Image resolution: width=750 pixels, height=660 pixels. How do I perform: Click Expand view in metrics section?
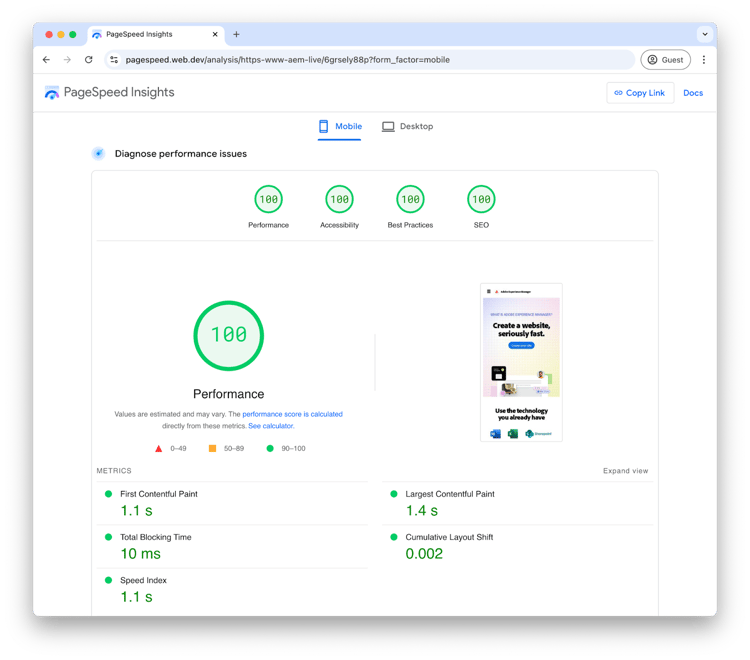(x=625, y=471)
